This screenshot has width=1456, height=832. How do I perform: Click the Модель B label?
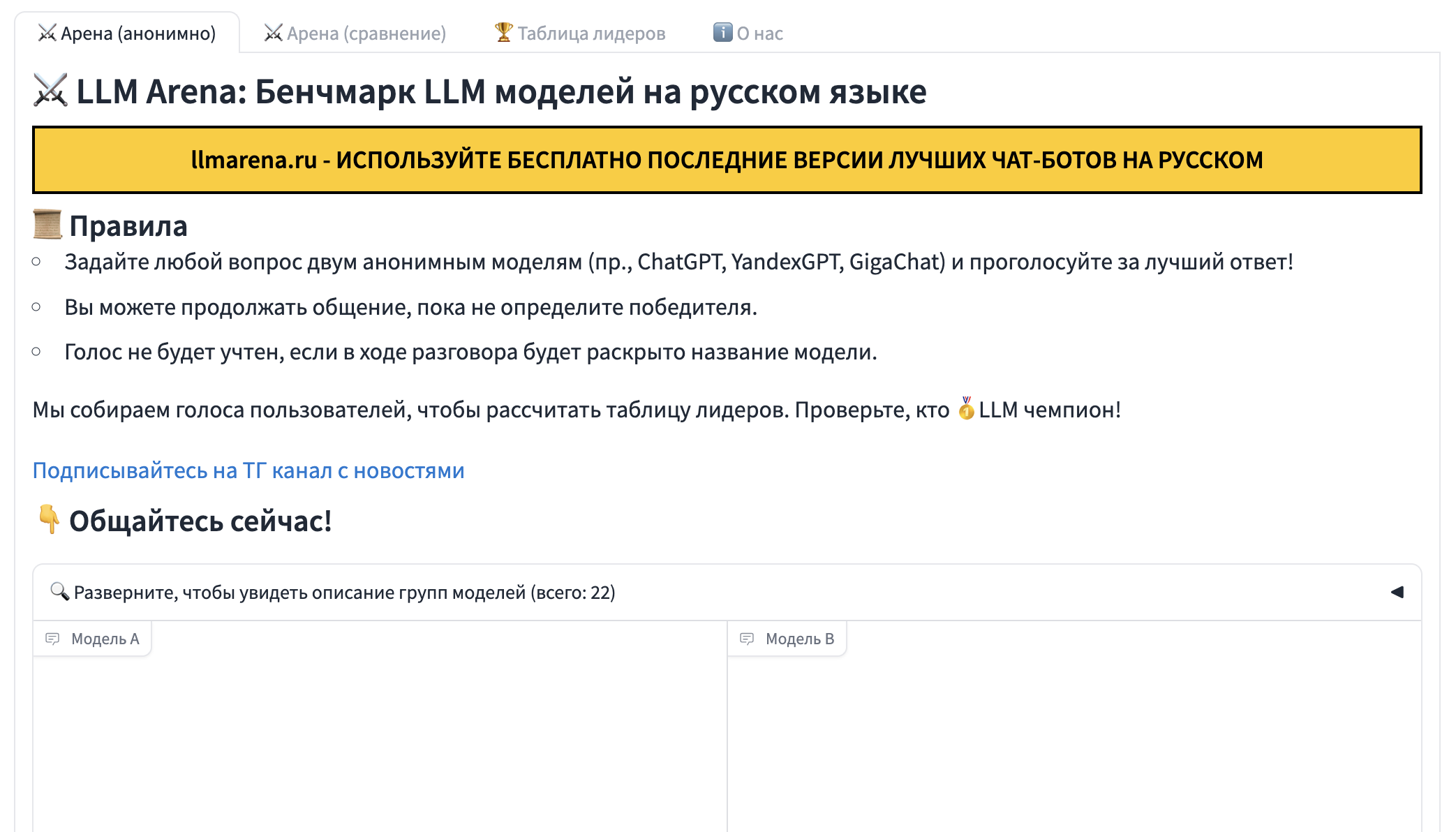[800, 639]
